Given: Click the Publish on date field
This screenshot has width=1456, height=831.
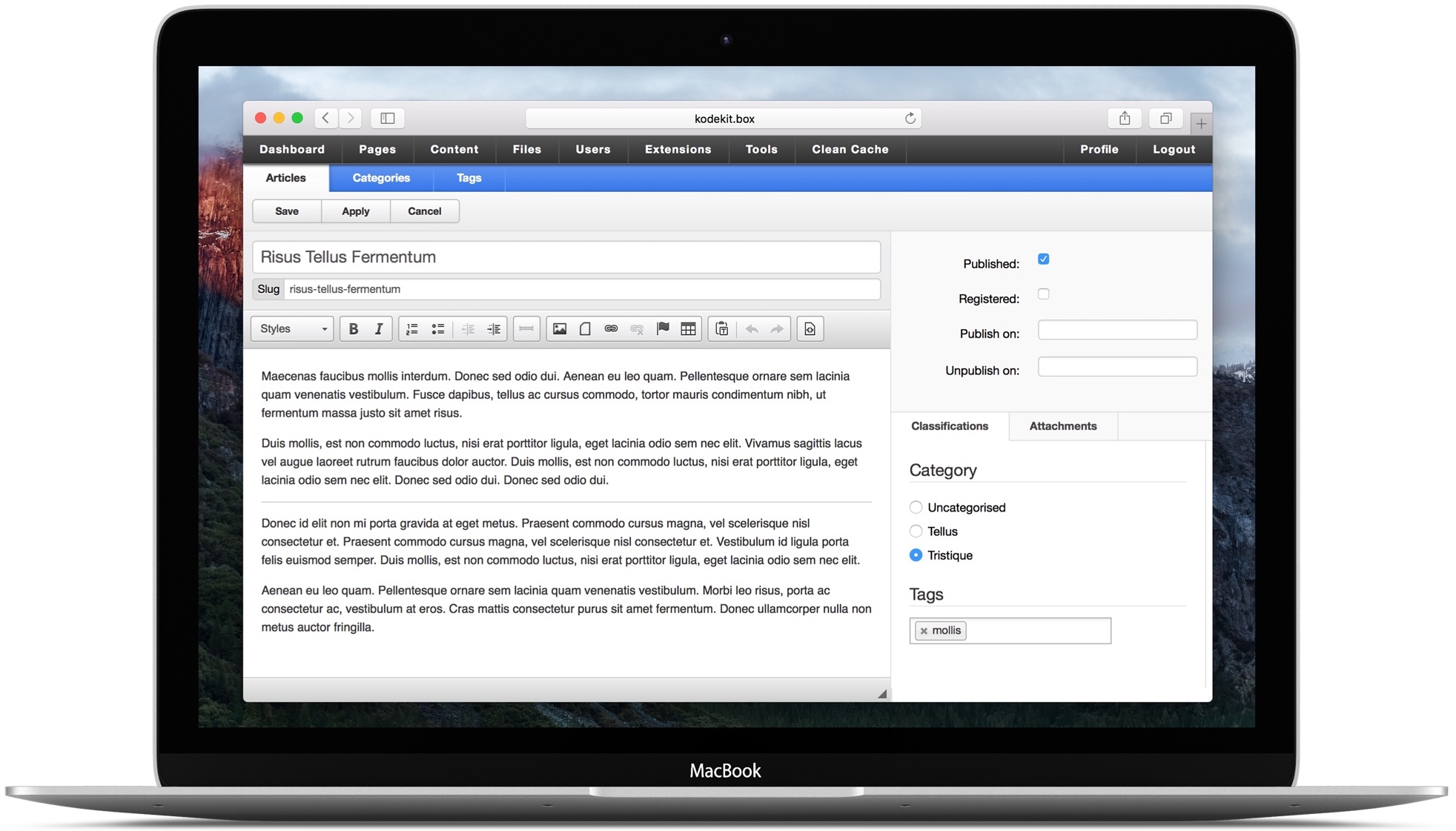Looking at the screenshot, I should 1116,331.
